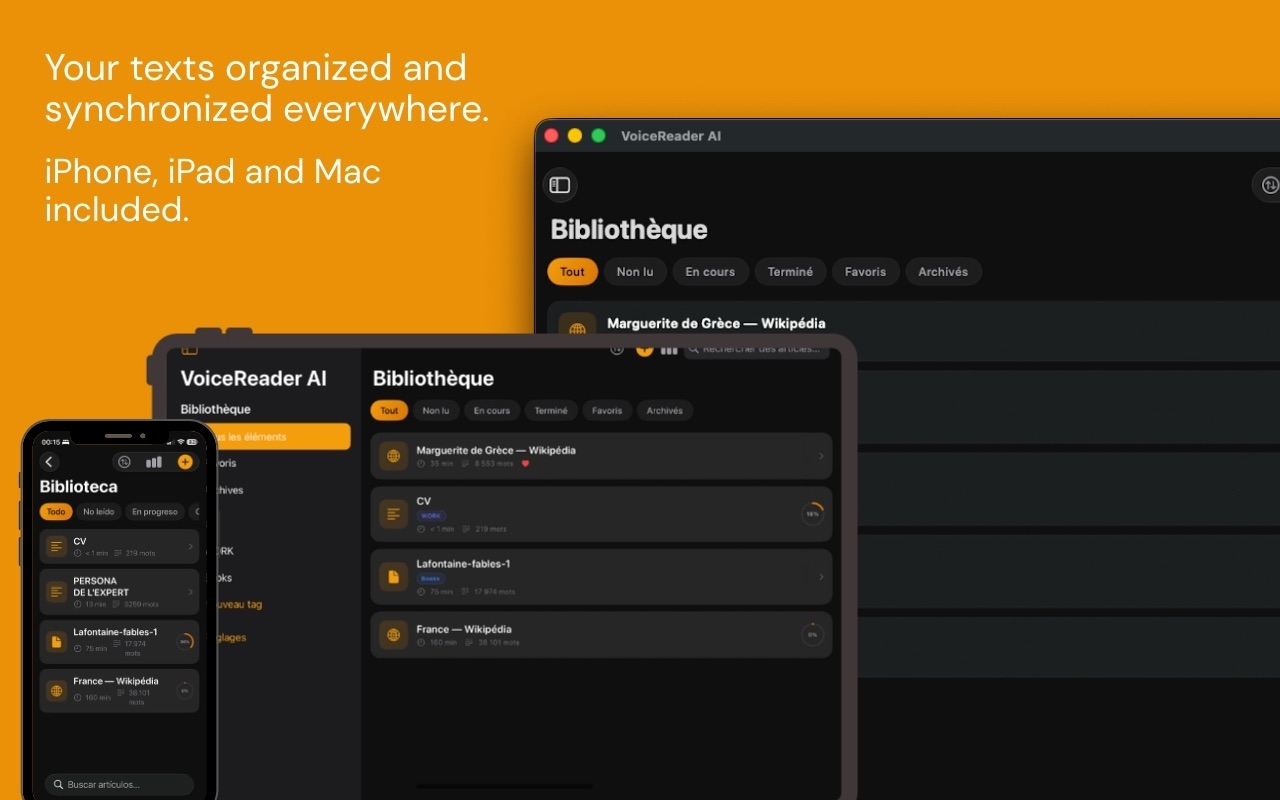Open the chevron on the iPhone CV row

190,547
